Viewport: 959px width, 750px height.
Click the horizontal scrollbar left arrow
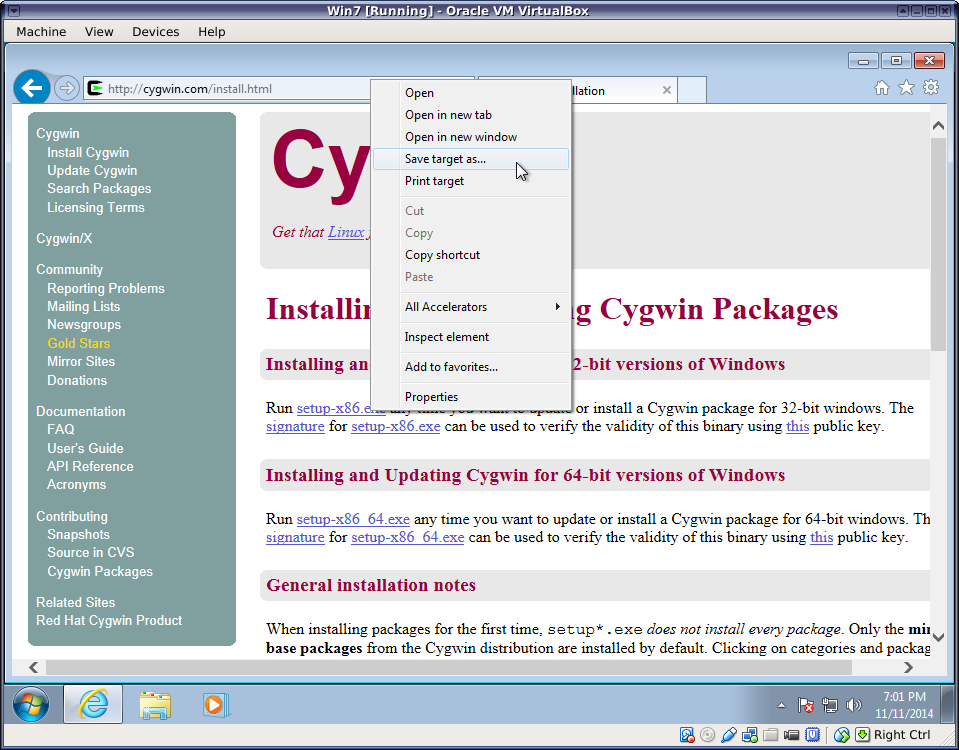(x=34, y=667)
